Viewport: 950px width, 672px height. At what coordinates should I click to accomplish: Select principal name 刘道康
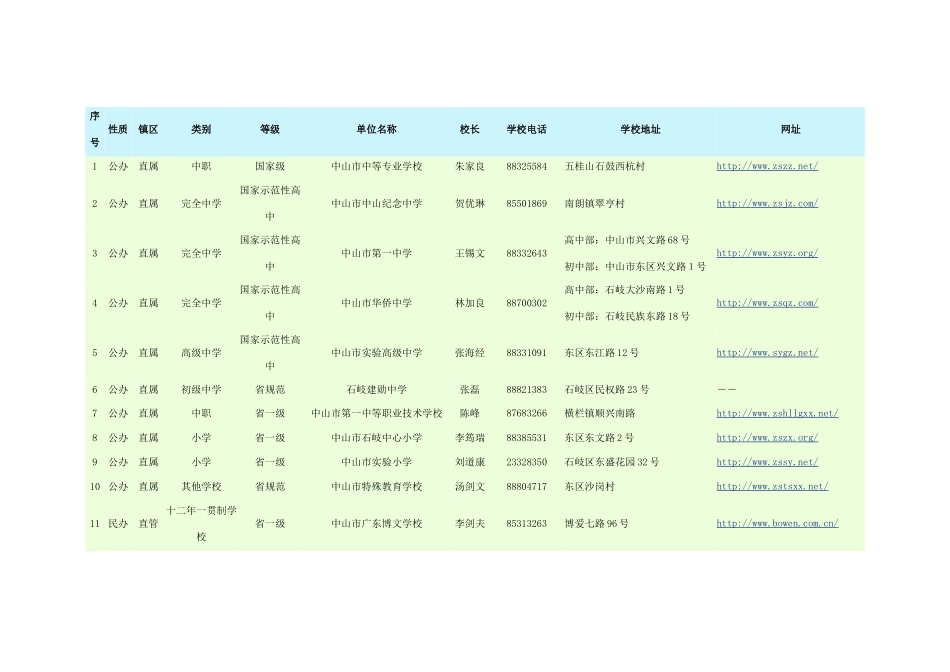tap(470, 462)
